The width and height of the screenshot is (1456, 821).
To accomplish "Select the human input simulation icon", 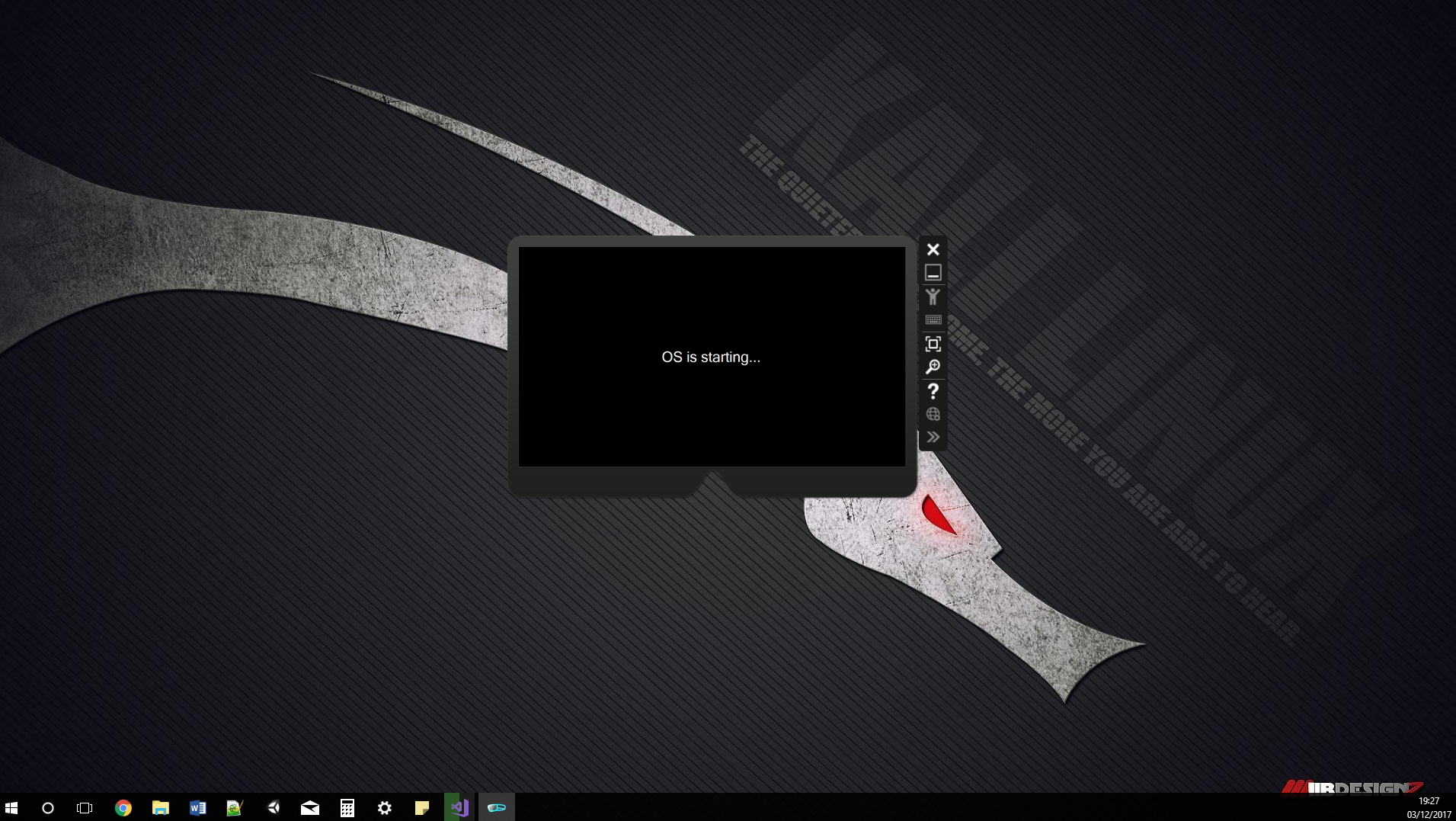I will point(933,297).
